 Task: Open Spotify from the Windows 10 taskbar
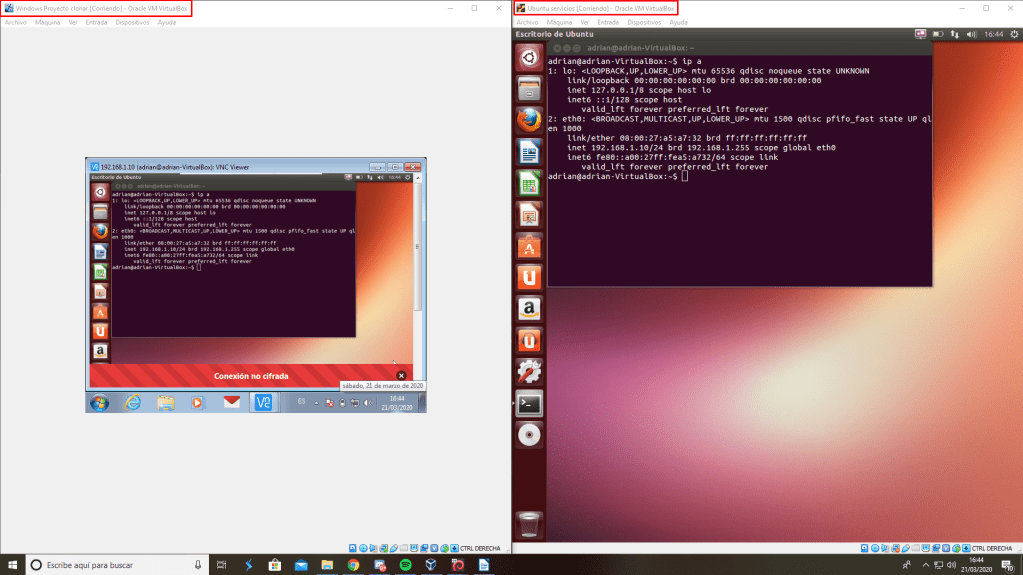[x=405, y=565]
